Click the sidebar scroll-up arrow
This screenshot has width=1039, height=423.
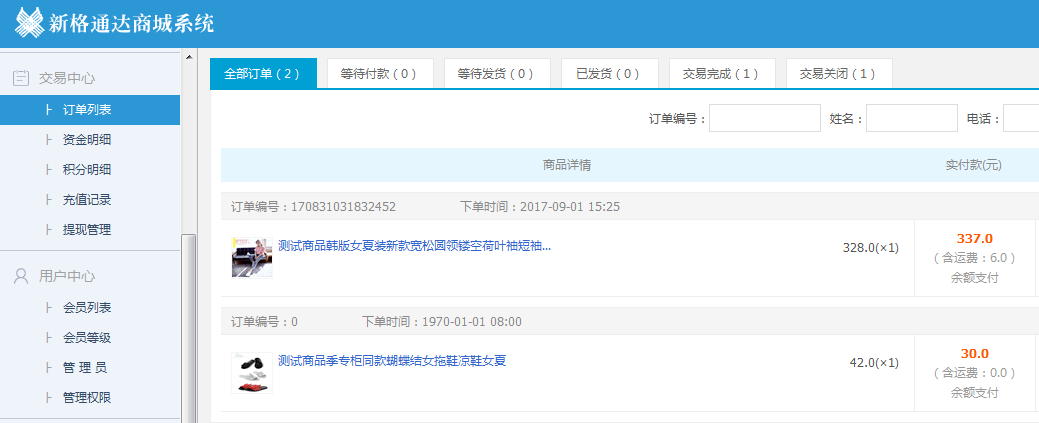pyautogui.click(x=188, y=57)
